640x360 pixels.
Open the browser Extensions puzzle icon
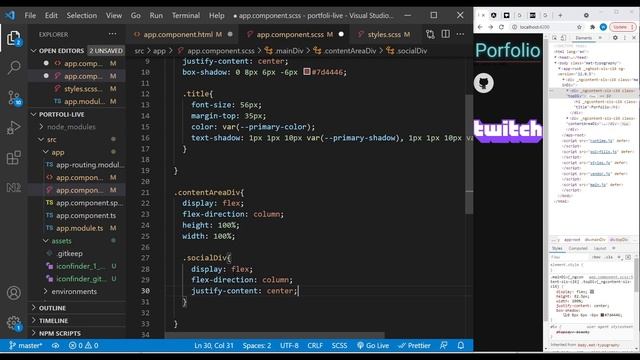click(592, 27)
